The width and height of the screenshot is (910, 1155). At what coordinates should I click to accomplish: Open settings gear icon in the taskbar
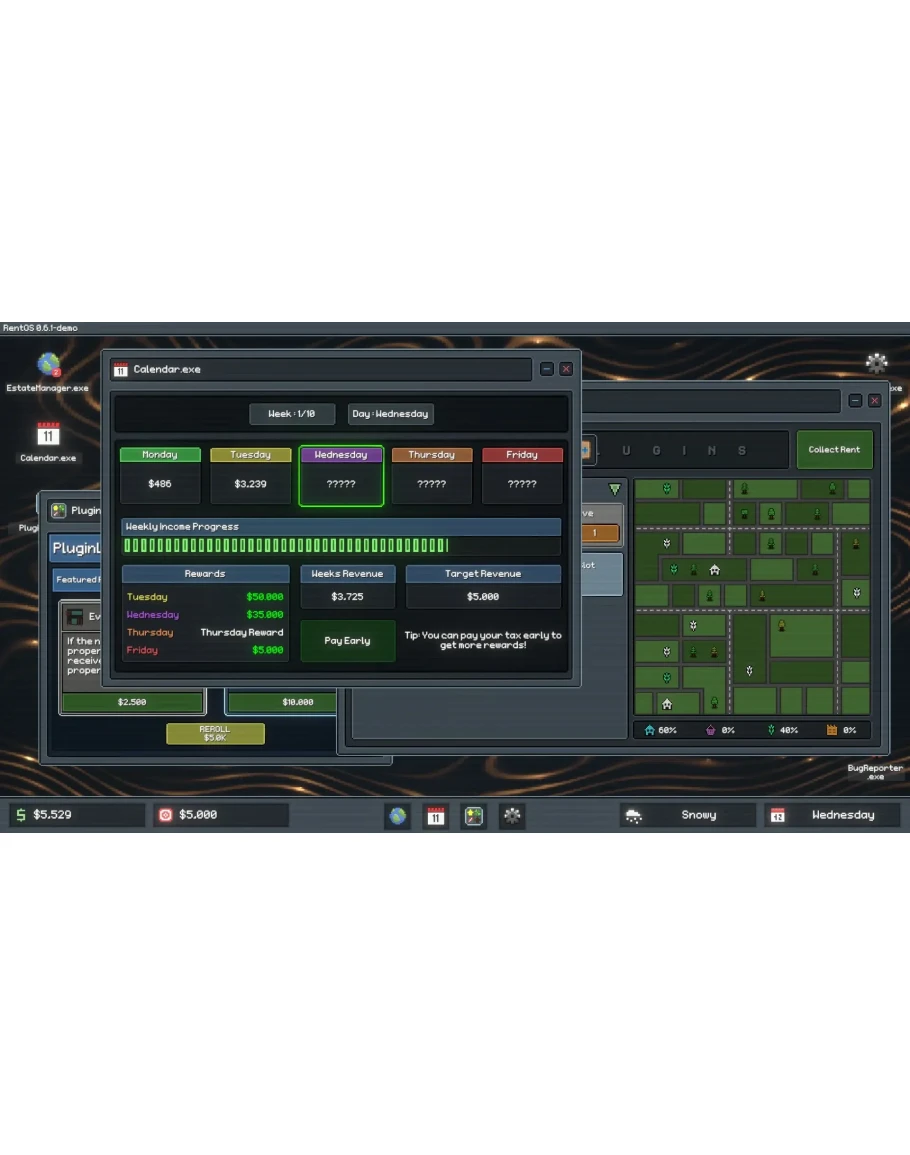(x=512, y=816)
